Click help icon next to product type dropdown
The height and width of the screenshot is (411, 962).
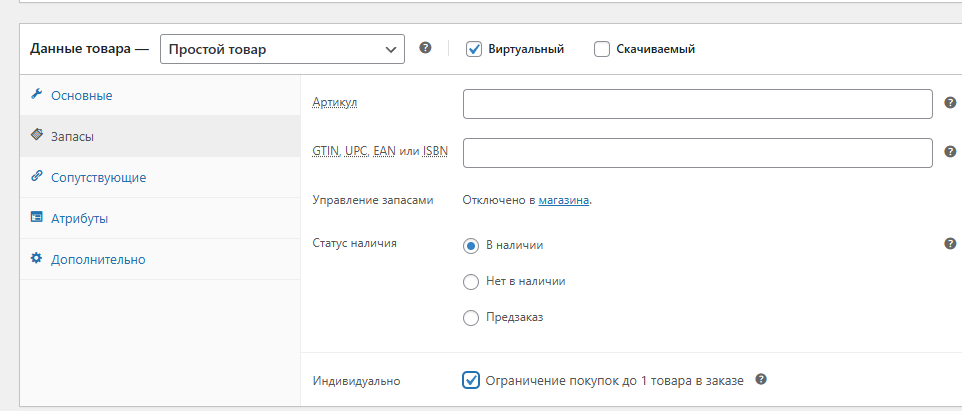click(x=425, y=48)
